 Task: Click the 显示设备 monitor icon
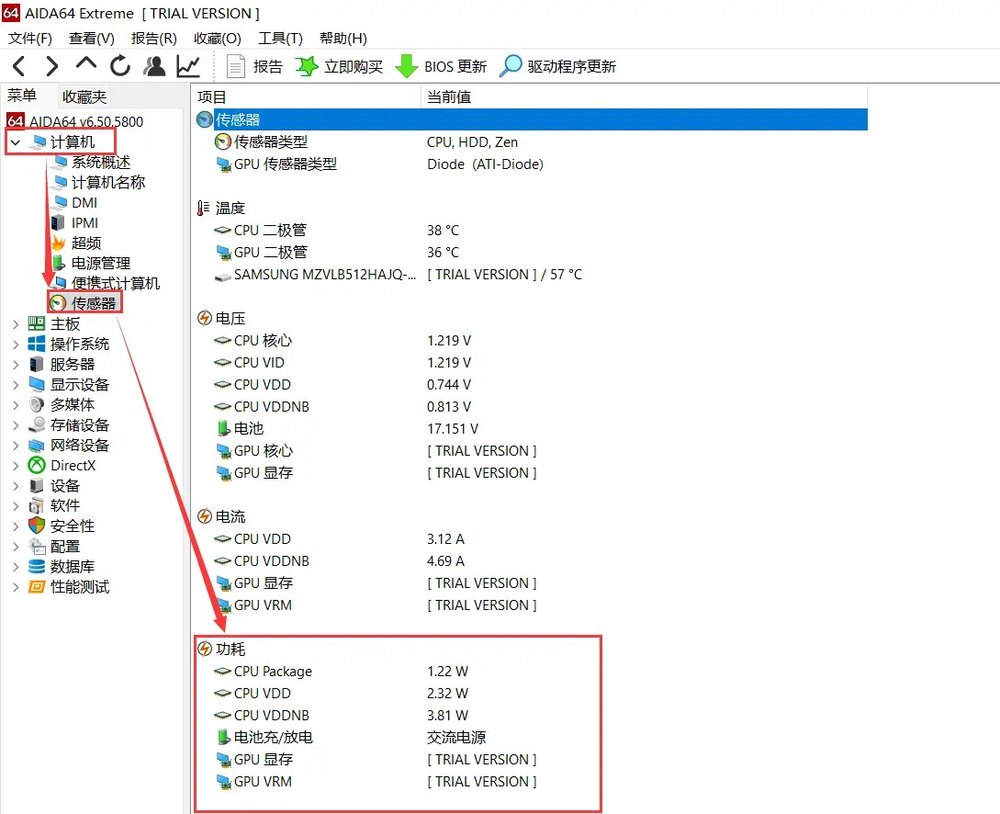point(36,385)
